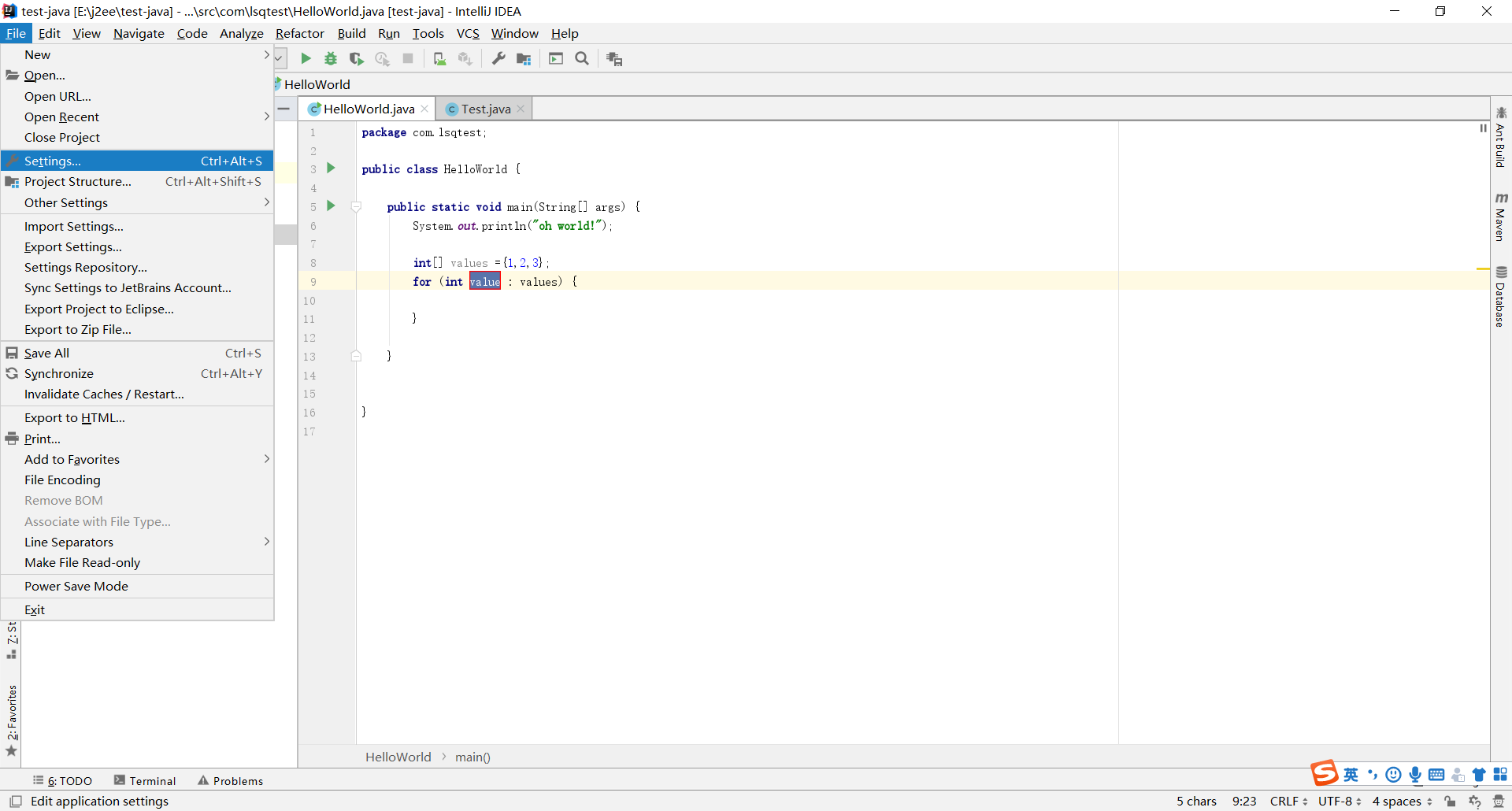
Task: Start debugging with the green bug icon
Action: click(331, 59)
